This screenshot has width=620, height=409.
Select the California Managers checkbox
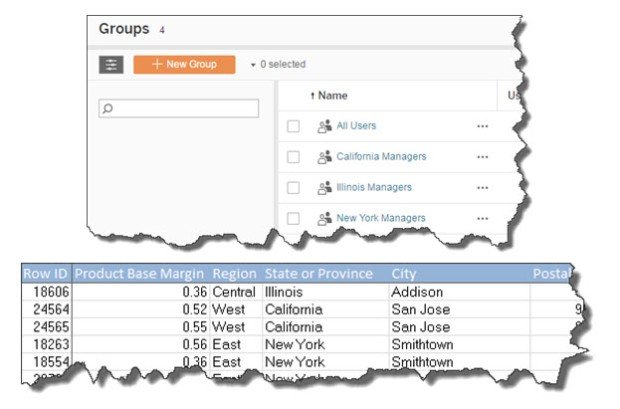(x=293, y=157)
